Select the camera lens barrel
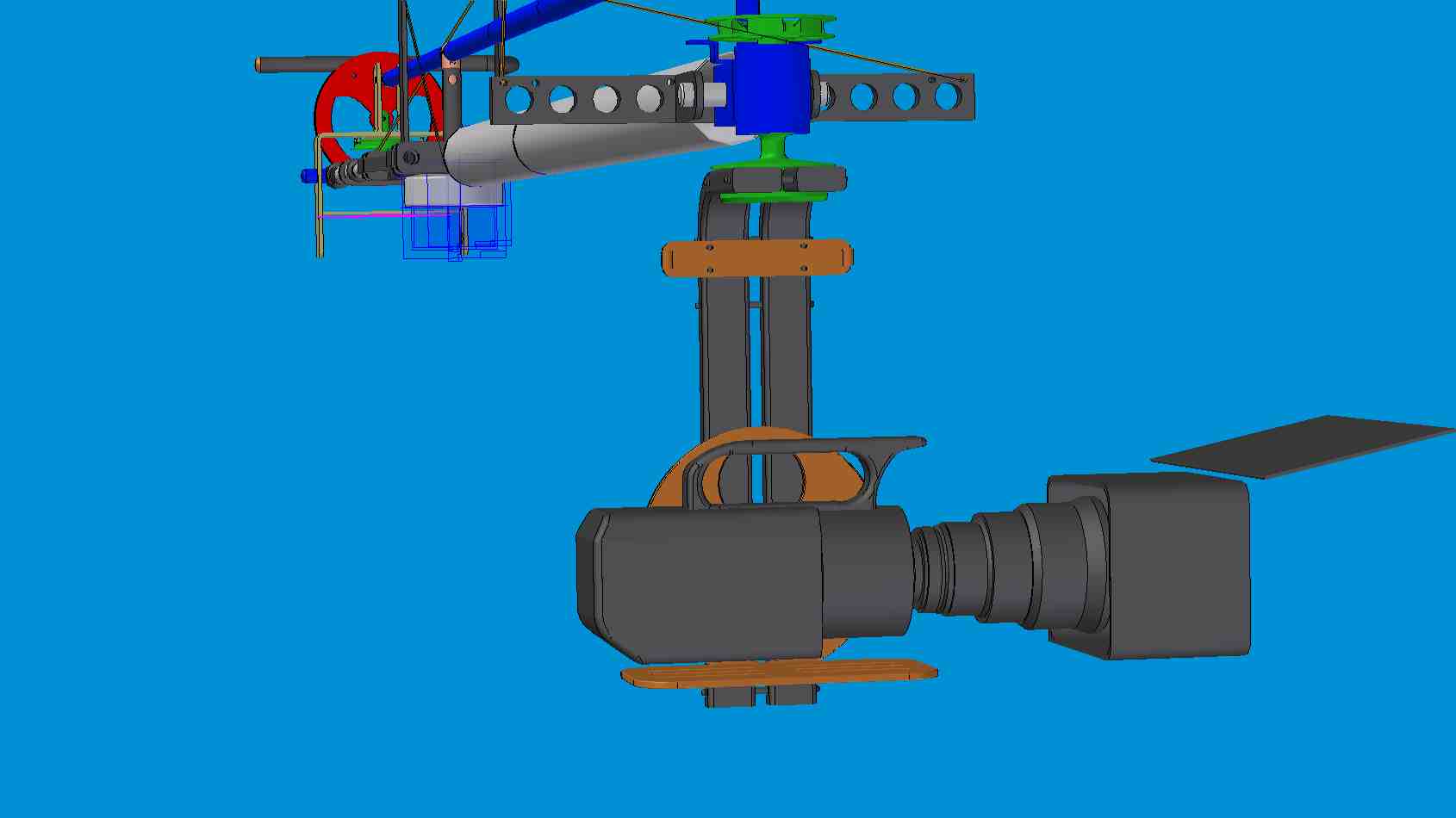 1008,564
